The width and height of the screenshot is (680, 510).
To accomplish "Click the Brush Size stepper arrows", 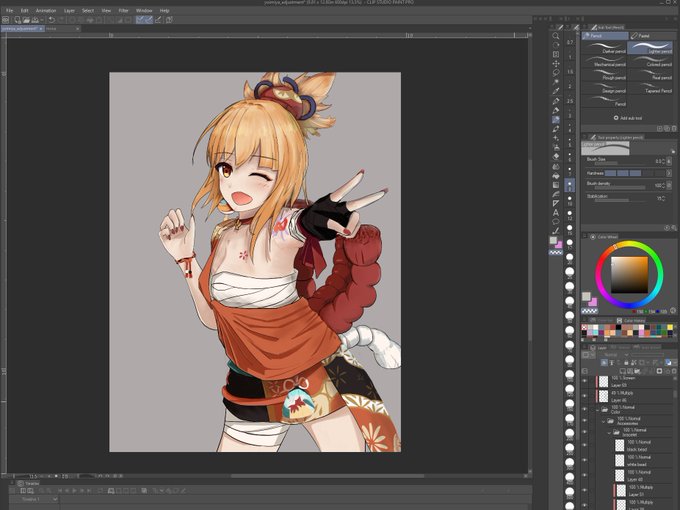I will coord(664,161).
